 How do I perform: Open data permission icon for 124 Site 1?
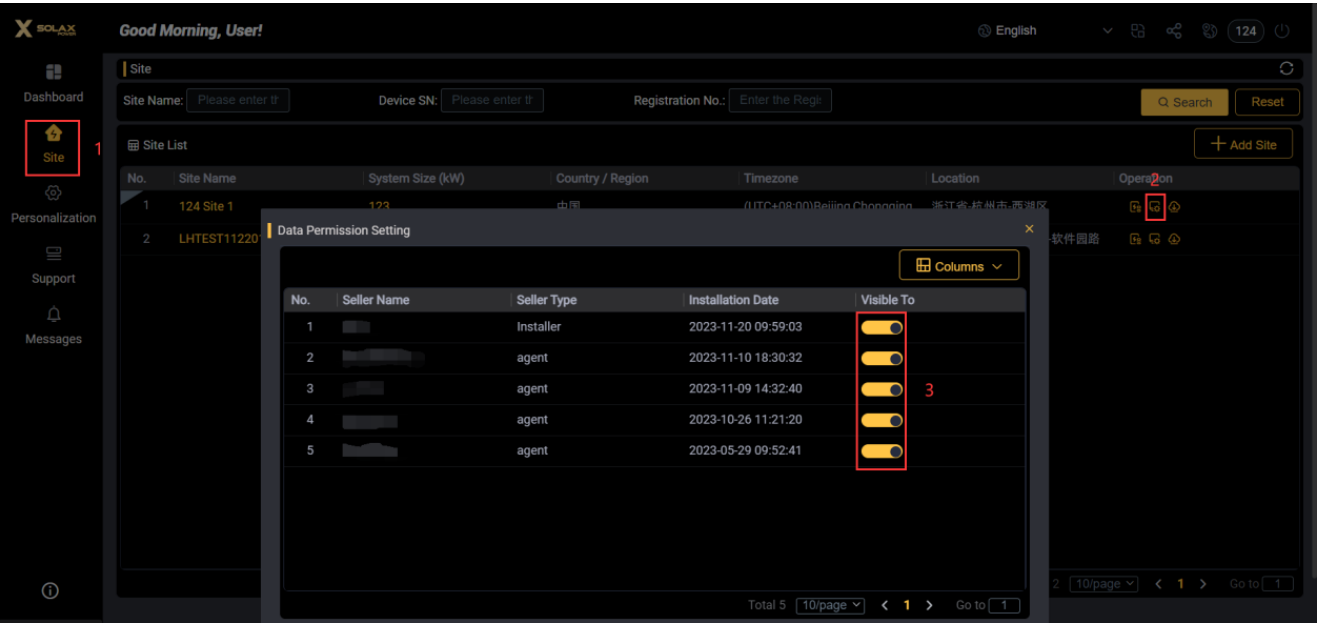[1155, 207]
